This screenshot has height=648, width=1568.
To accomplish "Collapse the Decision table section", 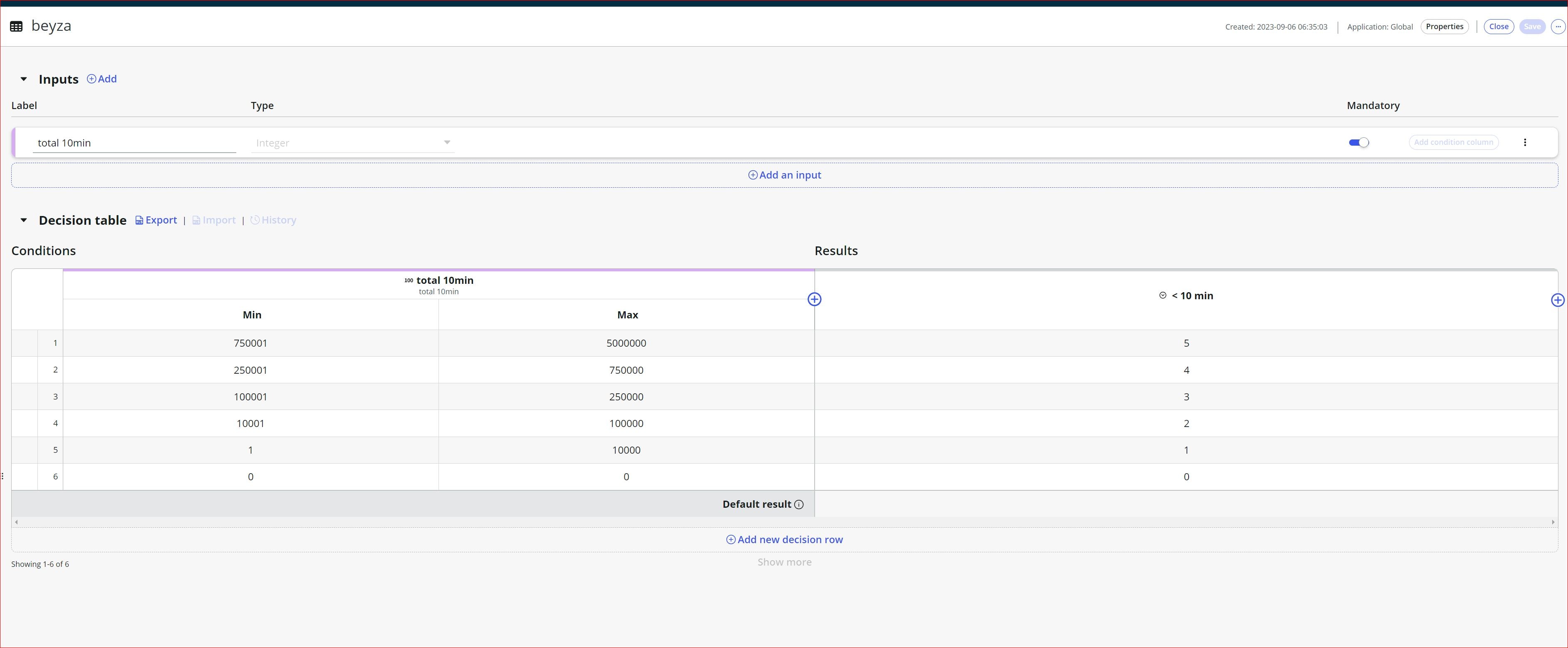I will (23, 221).
